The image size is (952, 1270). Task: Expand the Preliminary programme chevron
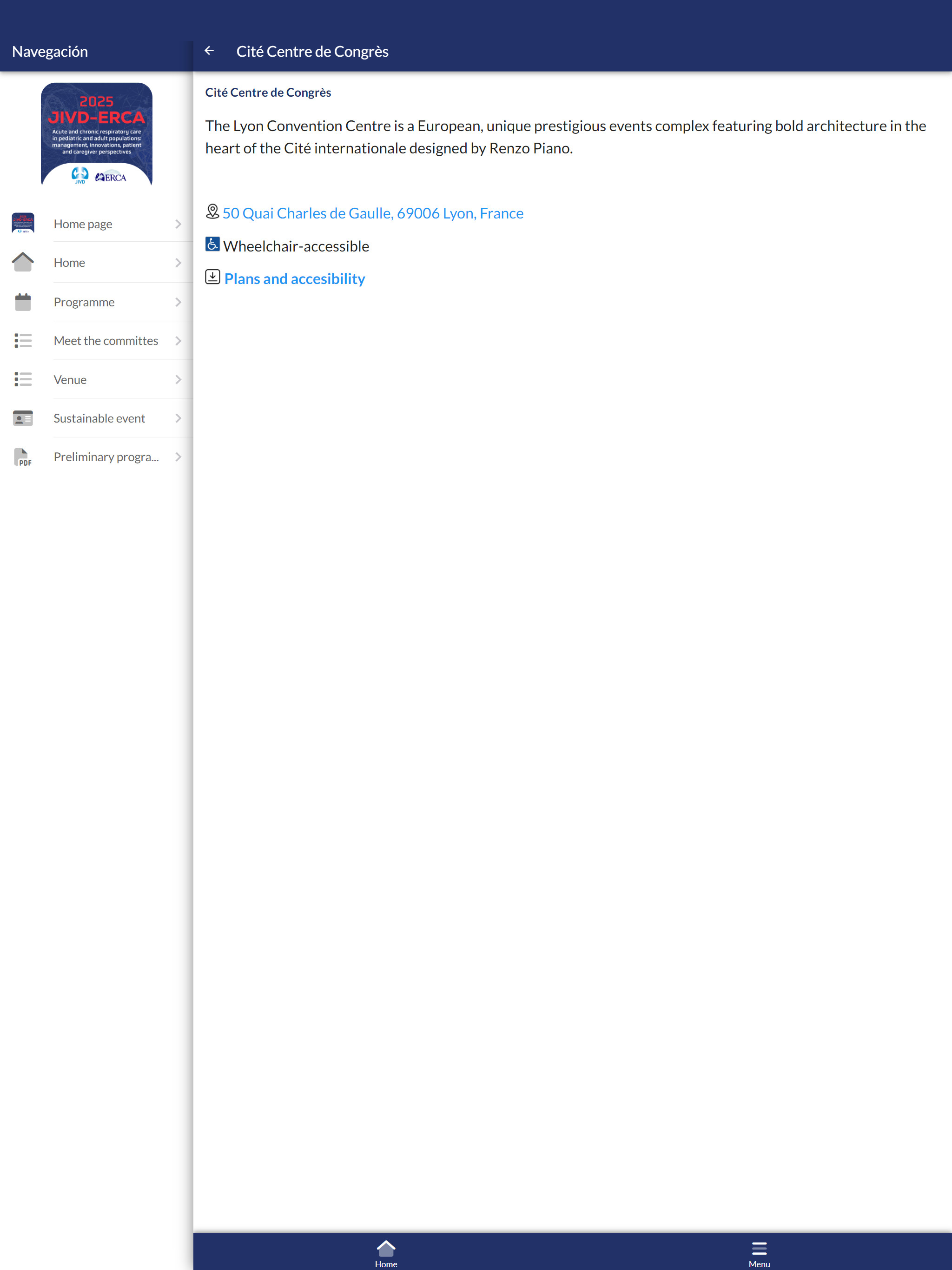click(178, 457)
